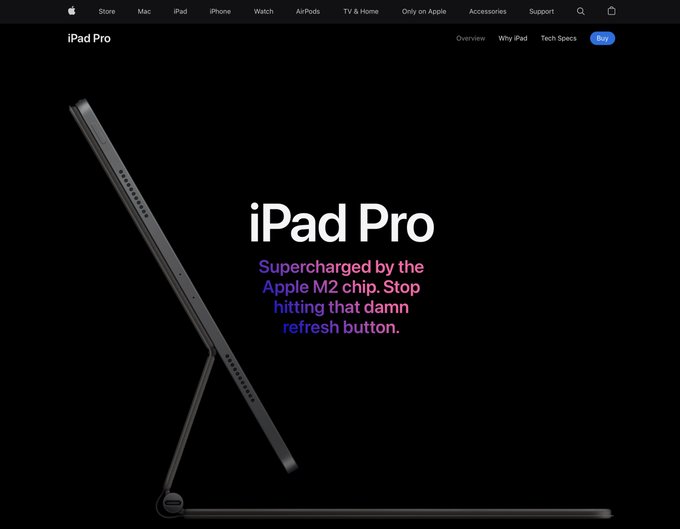Open the Why iPad link
Viewport: 680px width, 529px height.
[513, 38]
